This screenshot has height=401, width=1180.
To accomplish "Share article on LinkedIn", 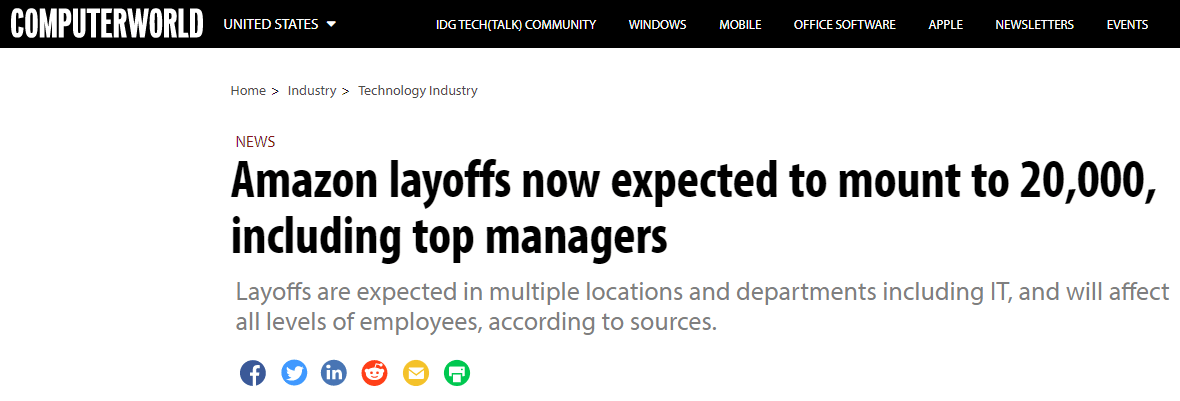I will click(x=334, y=374).
